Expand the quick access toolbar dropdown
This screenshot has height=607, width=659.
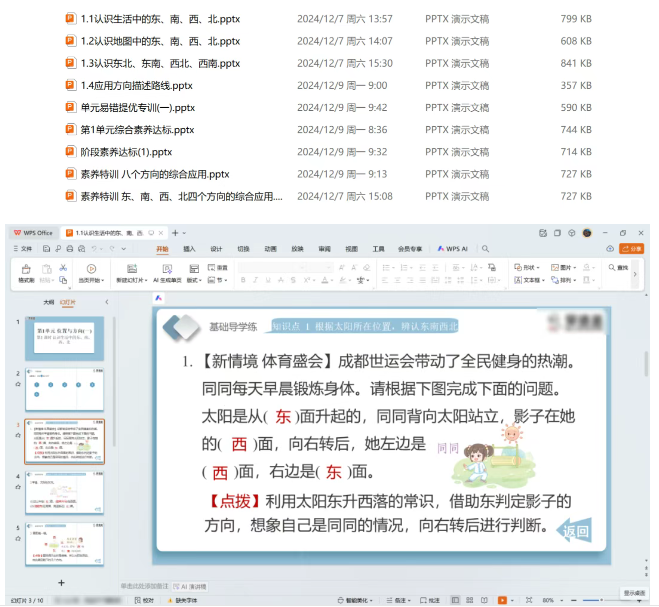124,249
